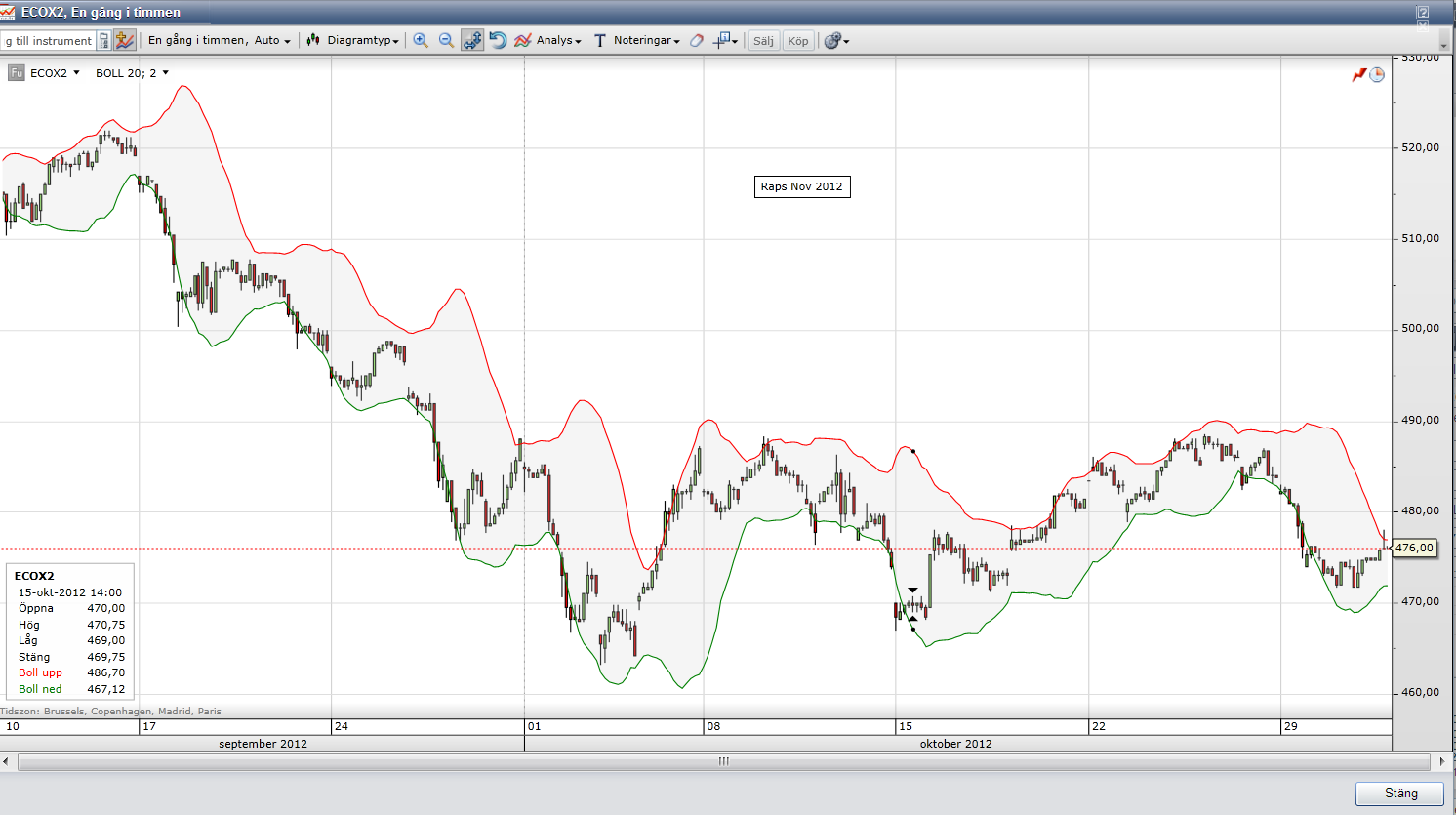Open the BOLL 20; 2 indicator dropdown
Screen dimensions: 1456x815
132,73
